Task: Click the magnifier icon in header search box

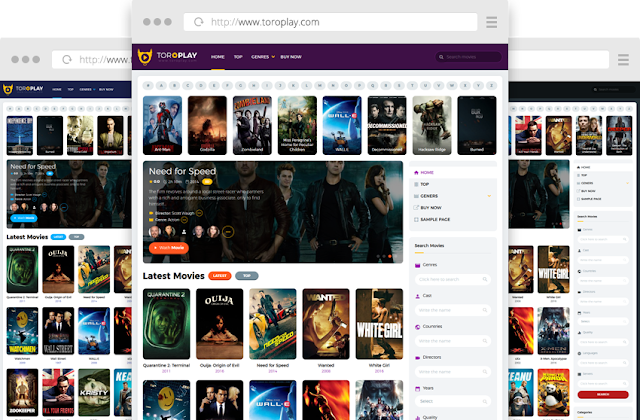Action: click(x=441, y=57)
